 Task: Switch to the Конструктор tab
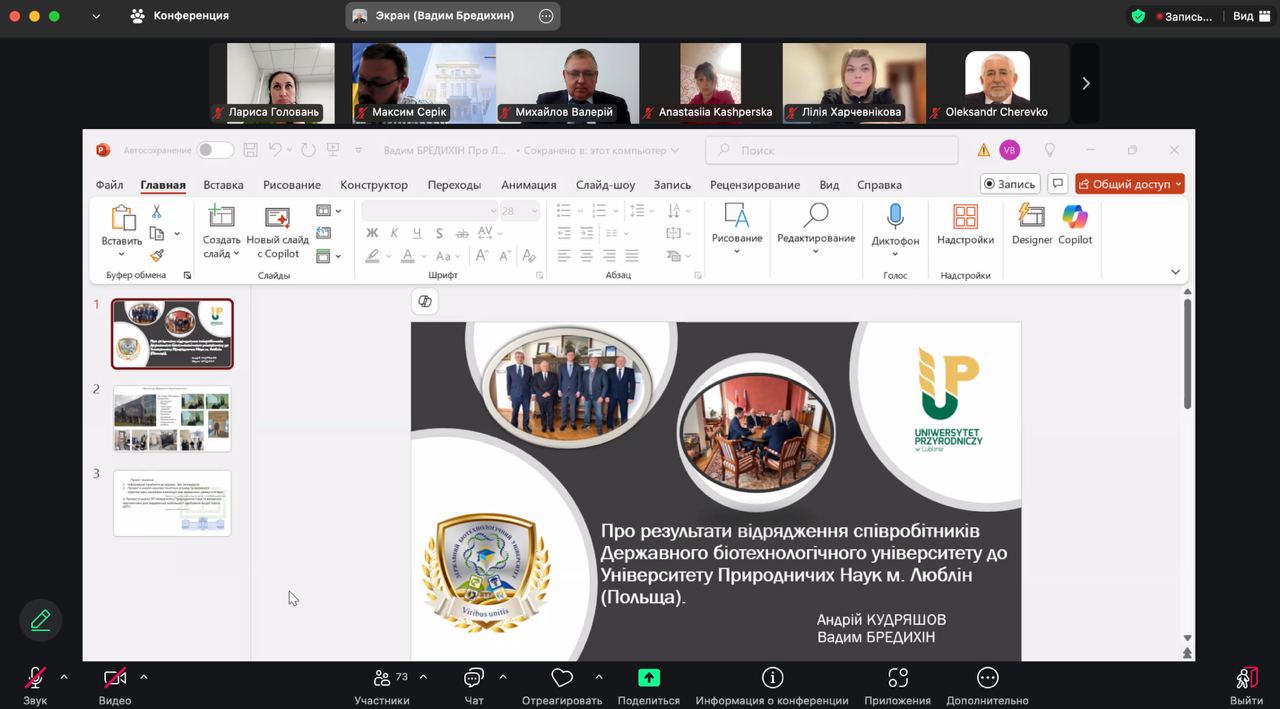374,185
